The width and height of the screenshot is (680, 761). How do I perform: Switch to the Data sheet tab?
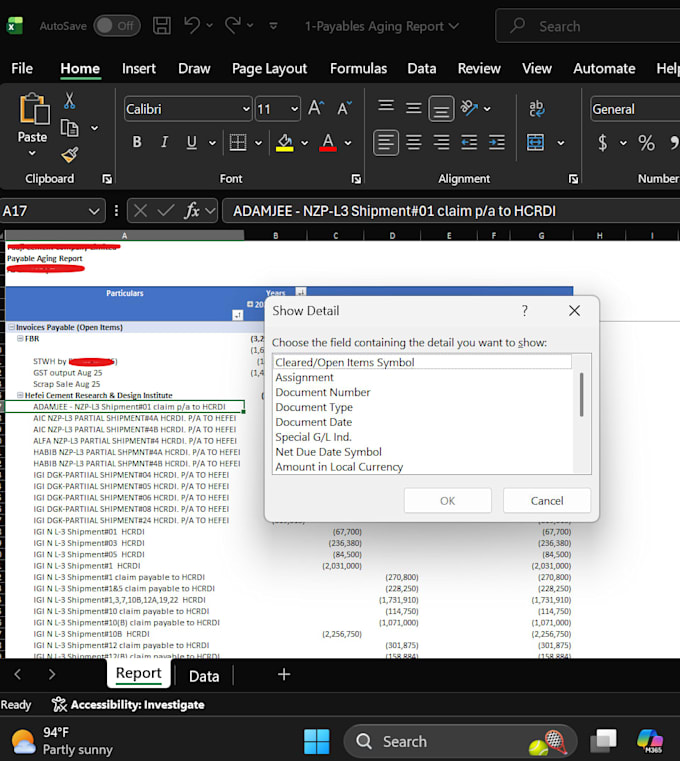[204, 676]
